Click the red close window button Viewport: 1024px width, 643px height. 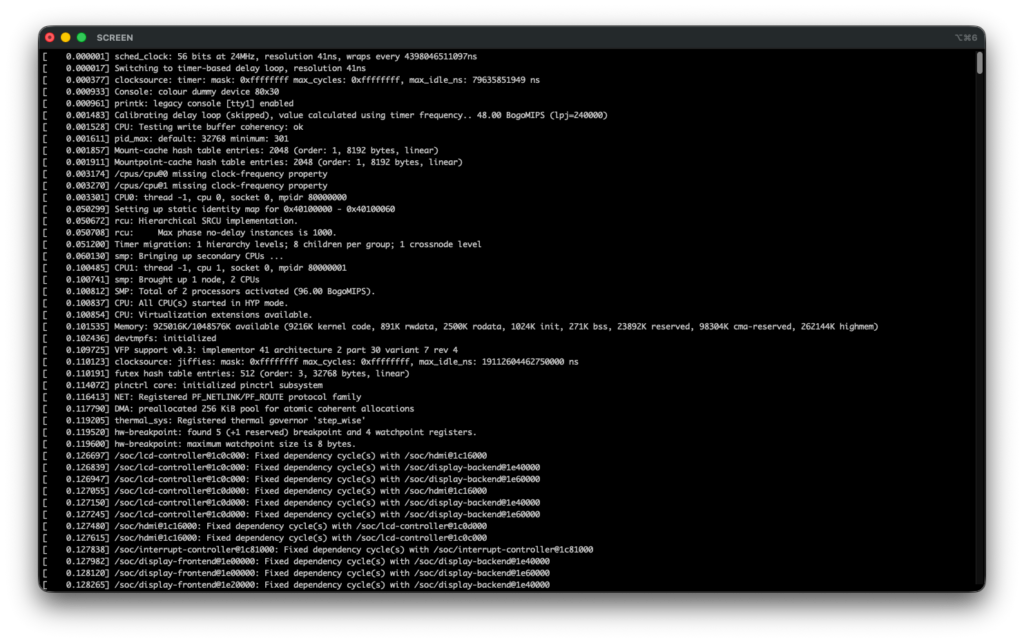(x=50, y=37)
